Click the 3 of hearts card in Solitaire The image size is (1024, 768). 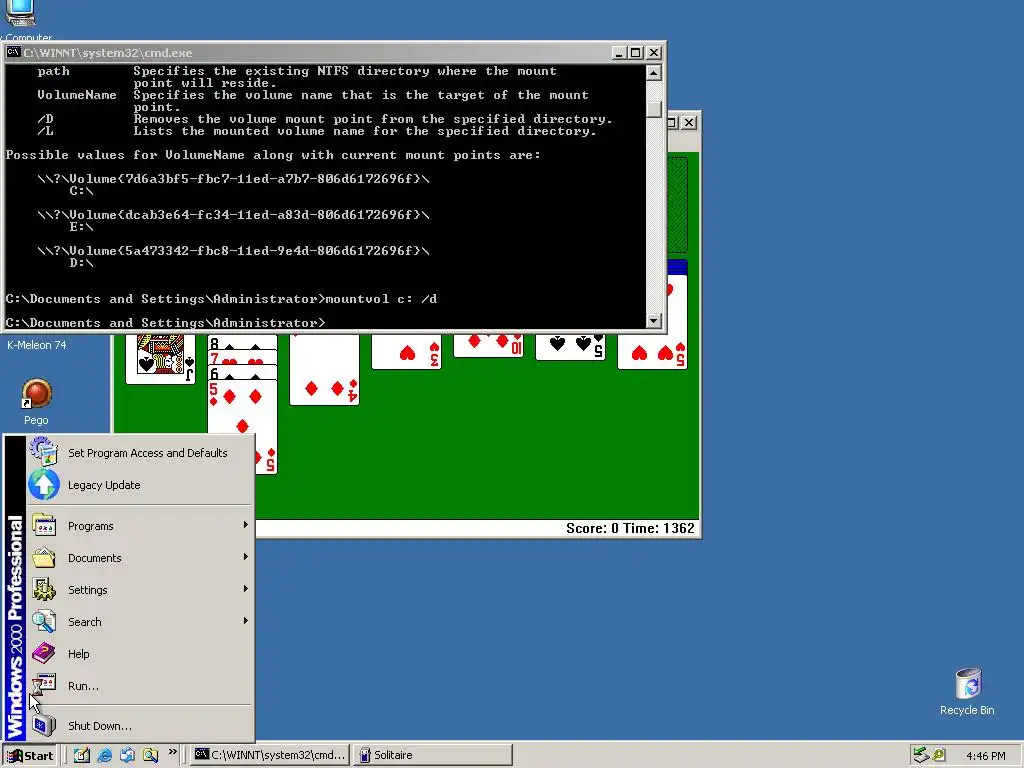406,351
